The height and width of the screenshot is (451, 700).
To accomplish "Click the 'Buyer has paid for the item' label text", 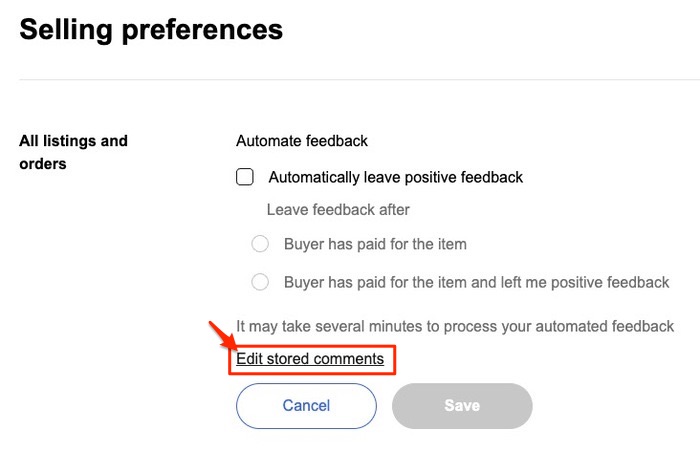I will [375, 244].
